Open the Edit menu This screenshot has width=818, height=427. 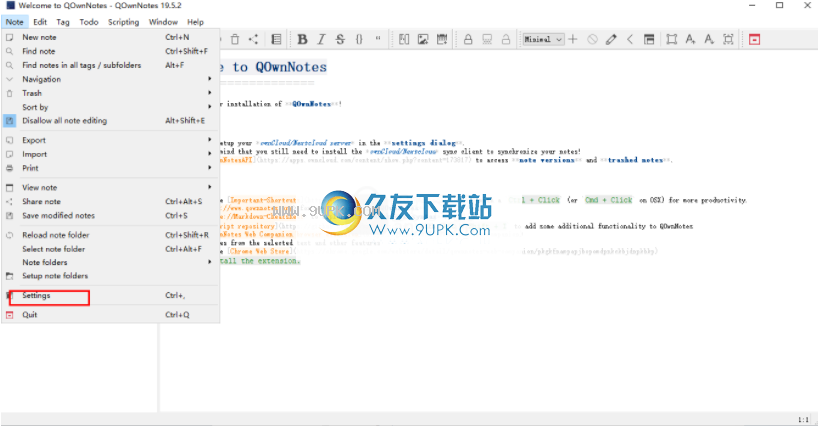(x=40, y=22)
